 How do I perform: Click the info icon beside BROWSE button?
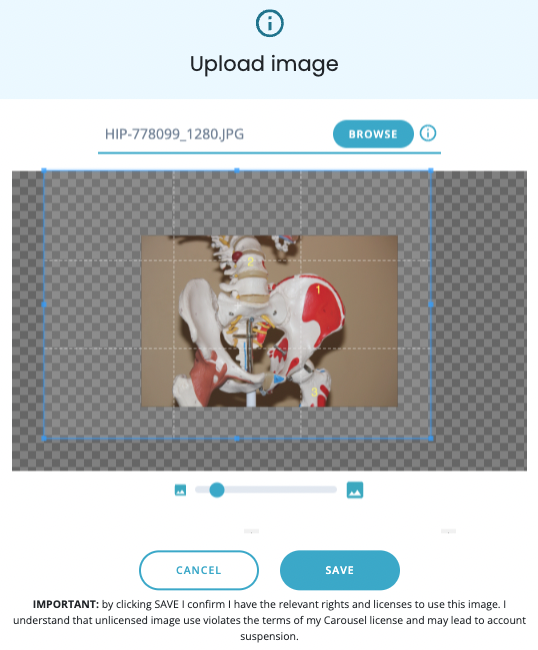pyautogui.click(x=428, y=133)
